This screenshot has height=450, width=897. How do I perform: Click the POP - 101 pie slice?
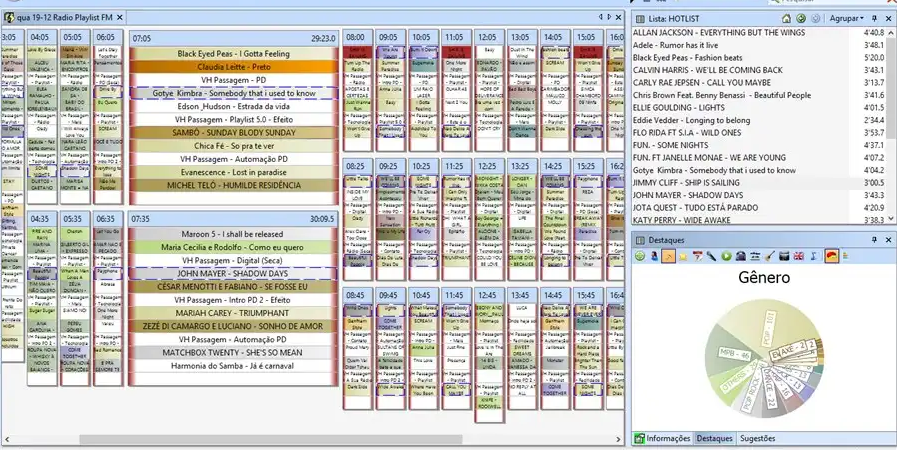point(769,326)
